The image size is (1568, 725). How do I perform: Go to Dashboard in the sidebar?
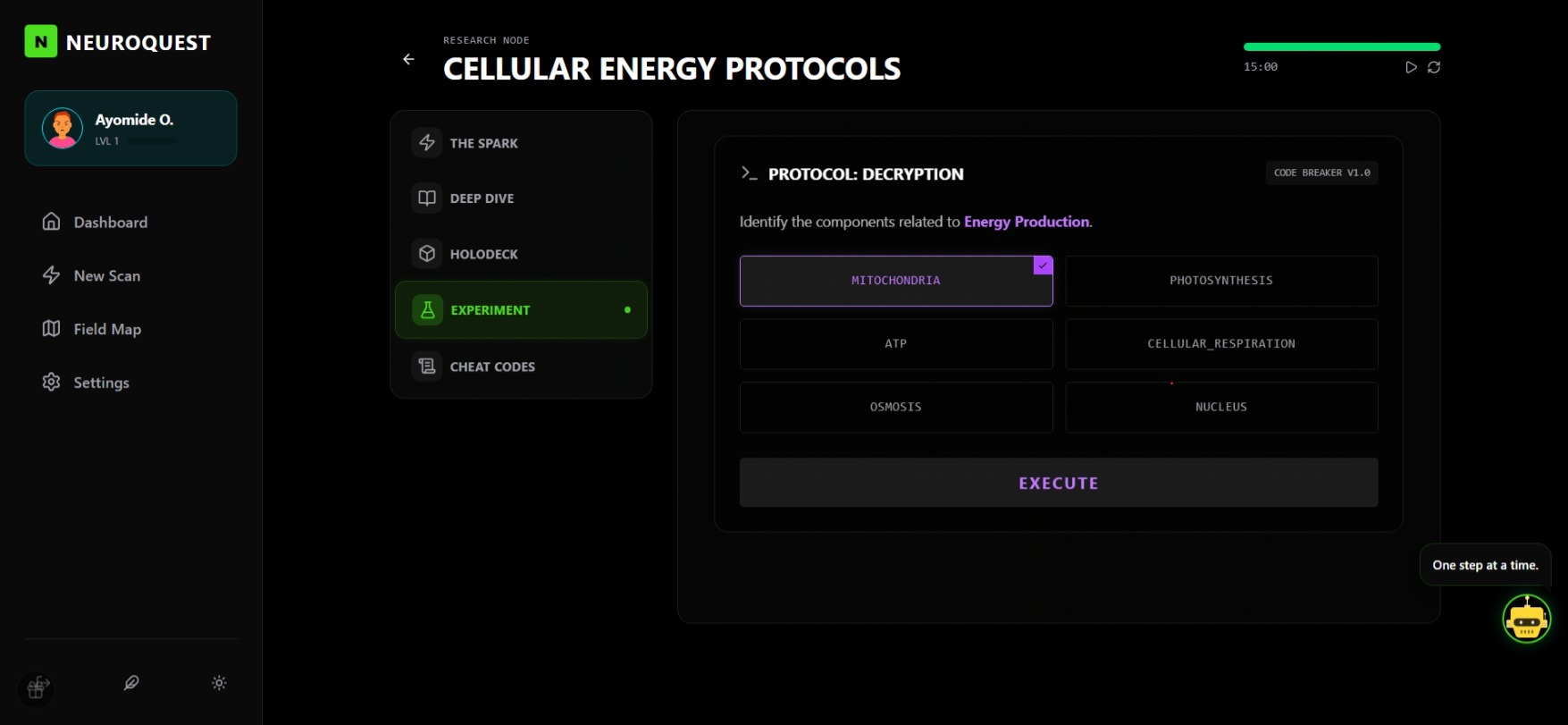click(x=110, y=223)
